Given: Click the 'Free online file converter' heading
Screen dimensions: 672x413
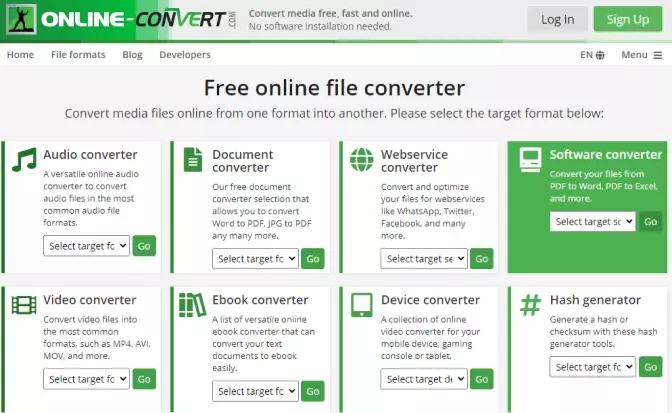Looking at the screenshot, I should click(334, 88).
